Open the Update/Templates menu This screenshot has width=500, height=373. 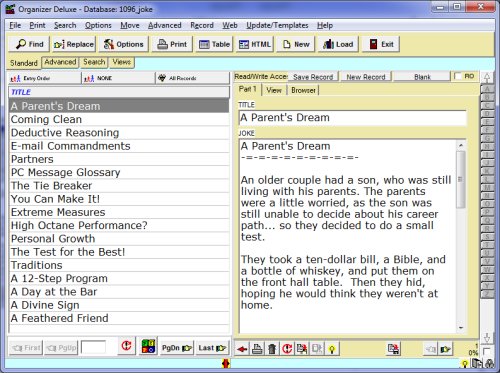coord(277,25)
